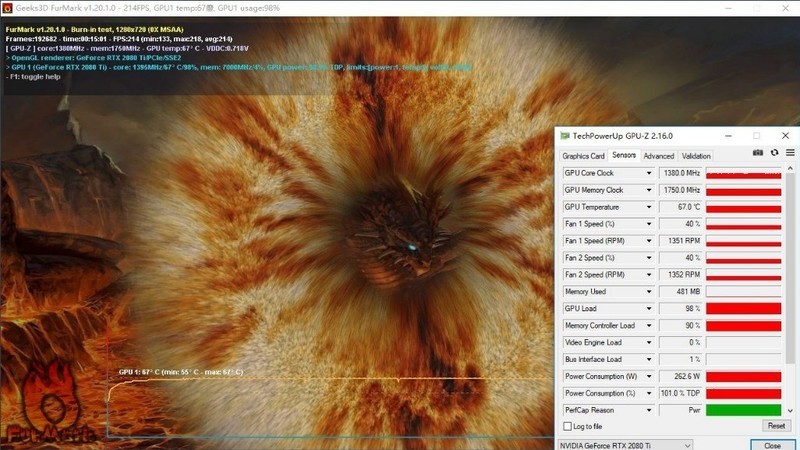
Task: Click the FurMark title bar app icon
Action: pos(7,7)
